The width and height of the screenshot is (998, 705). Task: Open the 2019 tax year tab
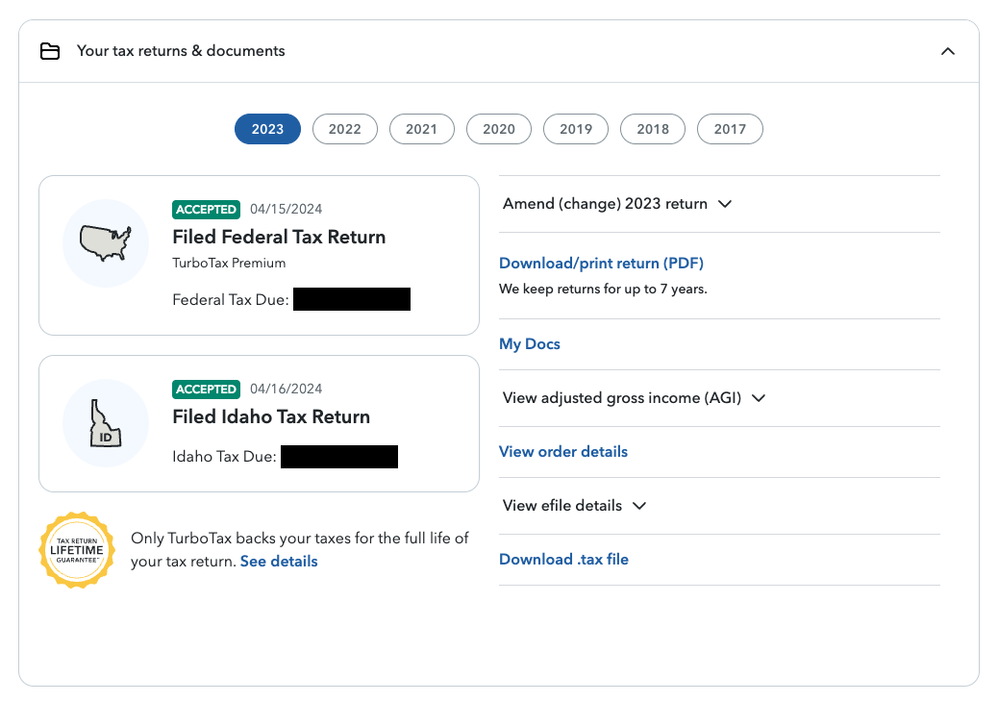575,128
